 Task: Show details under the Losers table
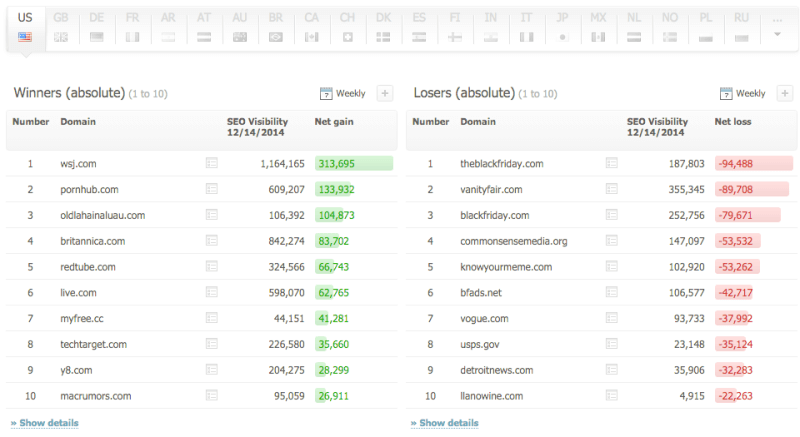point(444,423)
